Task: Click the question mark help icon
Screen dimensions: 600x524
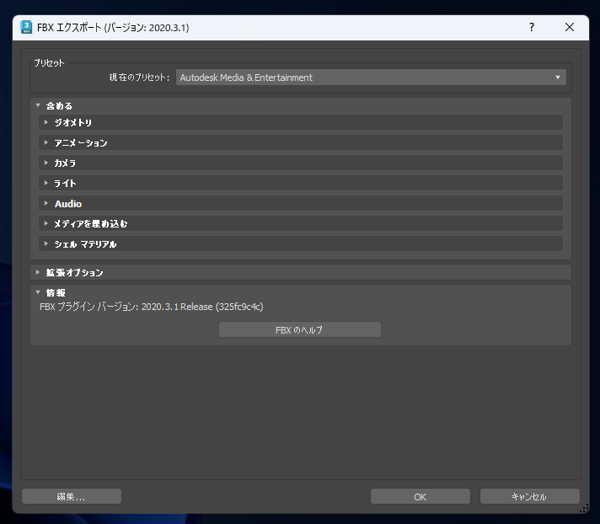Action: 532,27
